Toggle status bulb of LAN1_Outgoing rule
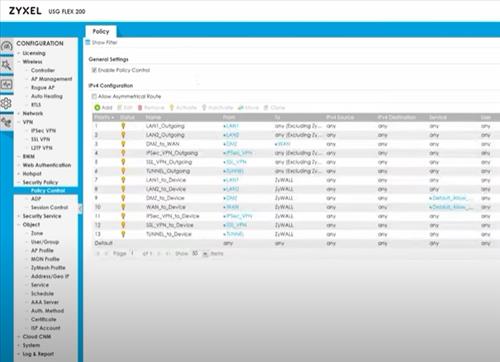 (x=123, y=126)
